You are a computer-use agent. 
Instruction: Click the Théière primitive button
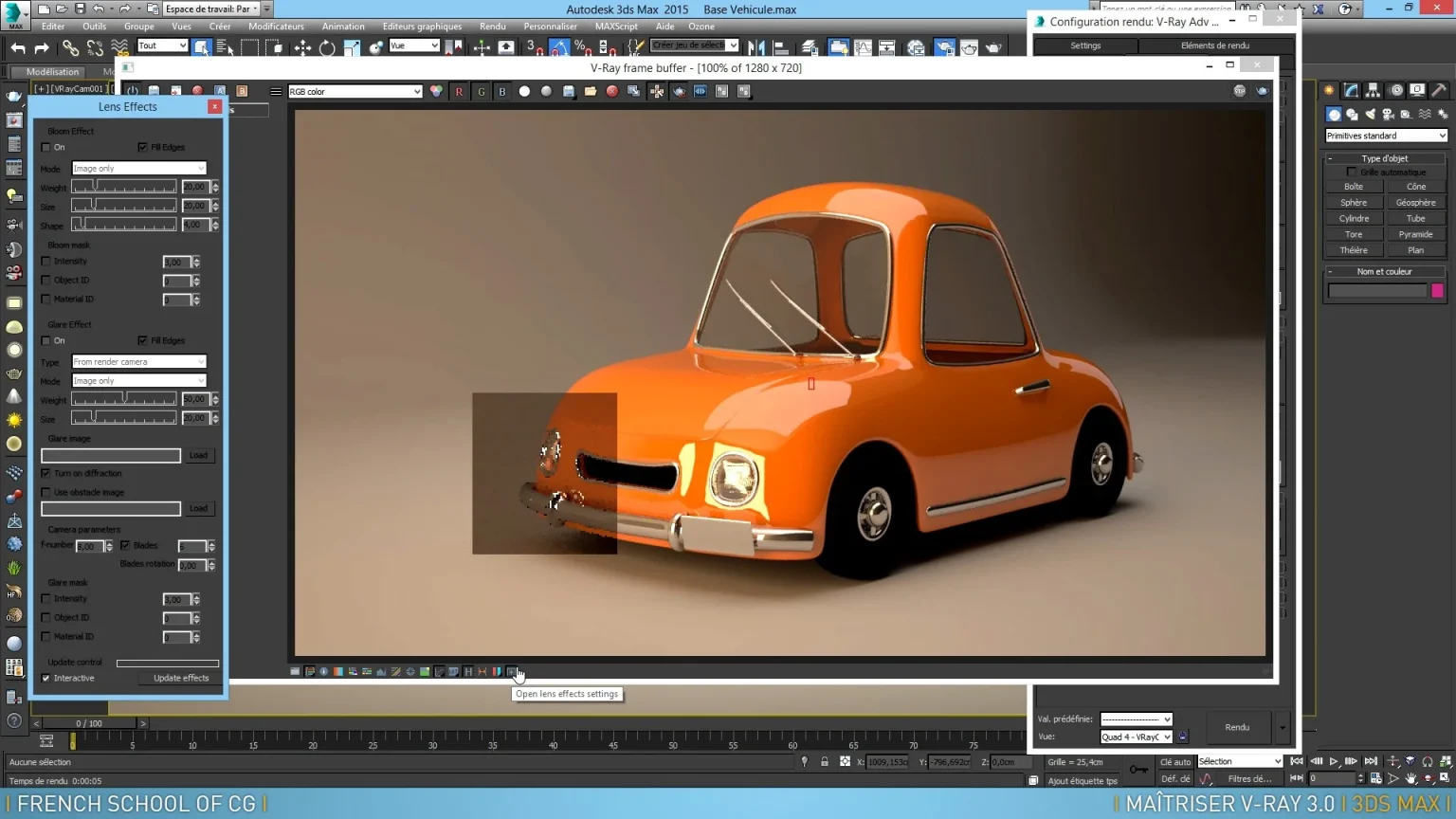coord(1354,250)
